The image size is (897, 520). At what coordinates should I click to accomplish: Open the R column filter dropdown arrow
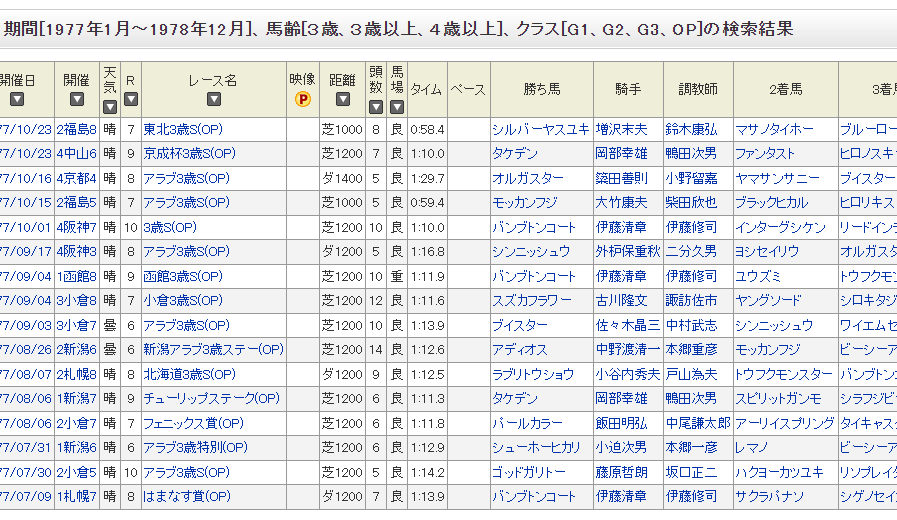pyautogui.click(x=130, y=100)
